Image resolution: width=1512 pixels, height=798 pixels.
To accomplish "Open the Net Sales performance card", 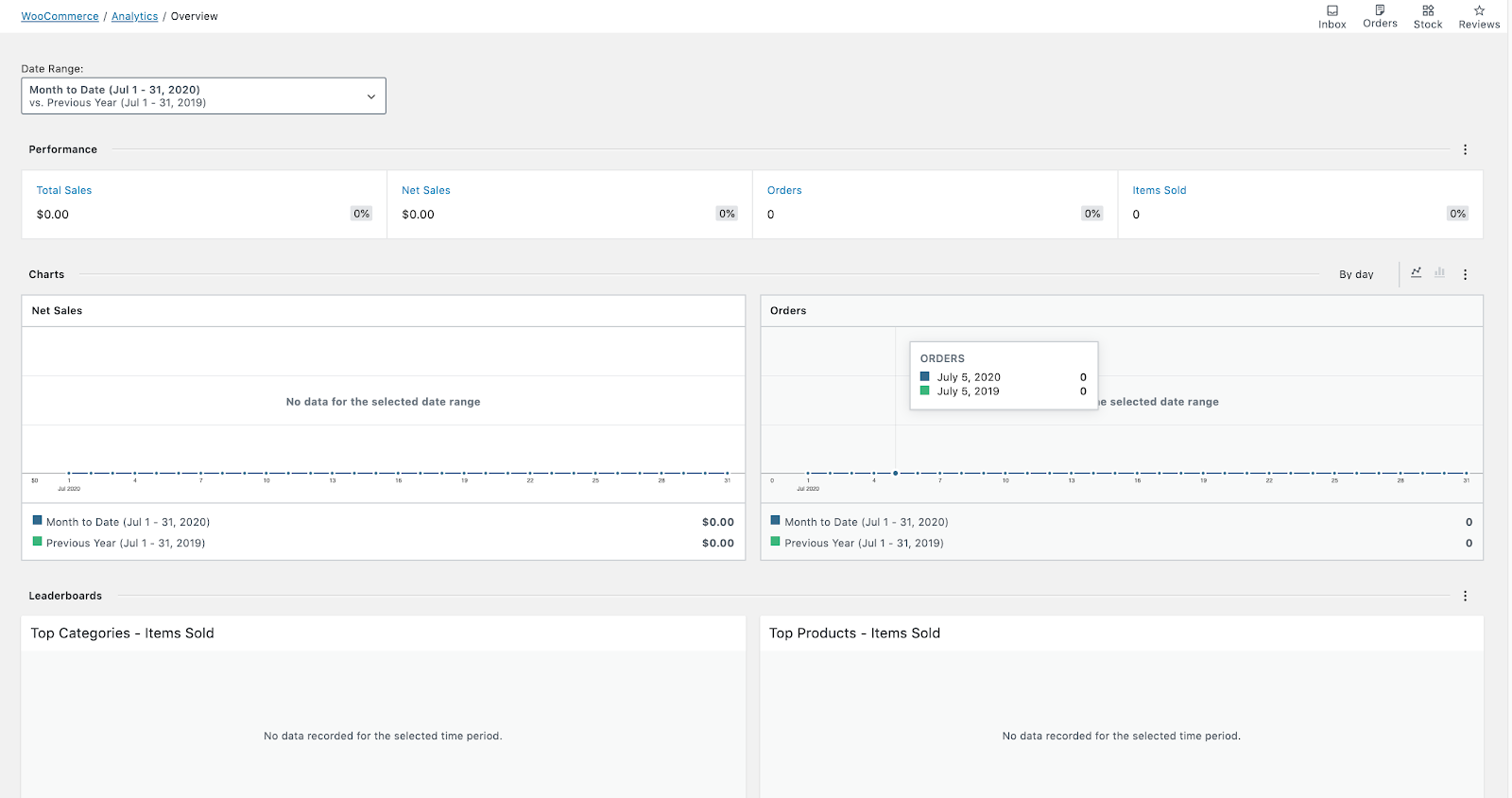I will [570, 204].
